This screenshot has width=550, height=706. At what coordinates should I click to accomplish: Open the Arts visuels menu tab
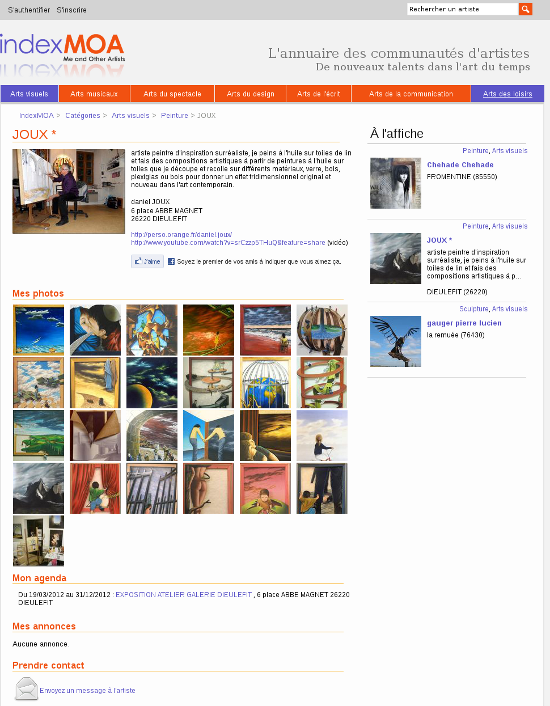(29, 94)
